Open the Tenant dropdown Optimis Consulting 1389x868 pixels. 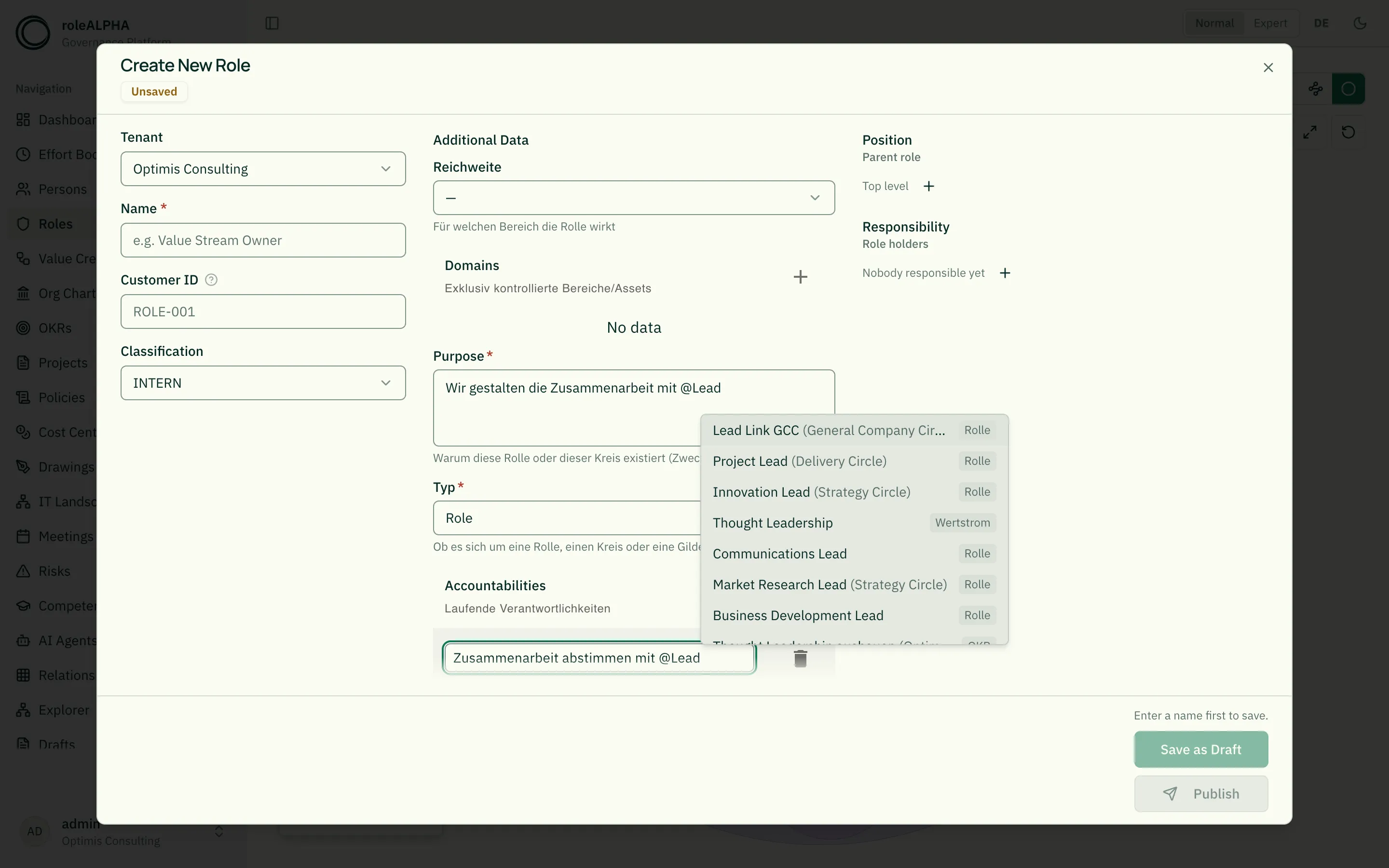click(x=263, y=169)
